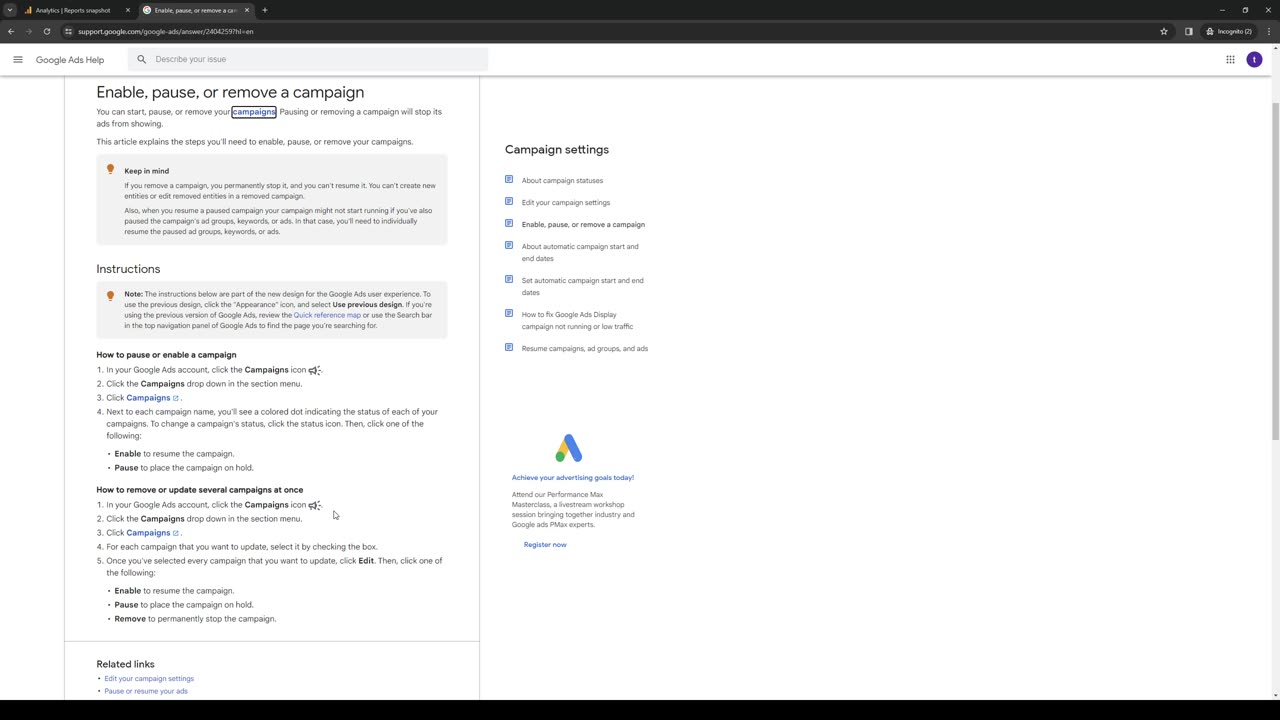Focus the Describe your issue search box
The image size is (1280, 720).
[x=310, y=59]
